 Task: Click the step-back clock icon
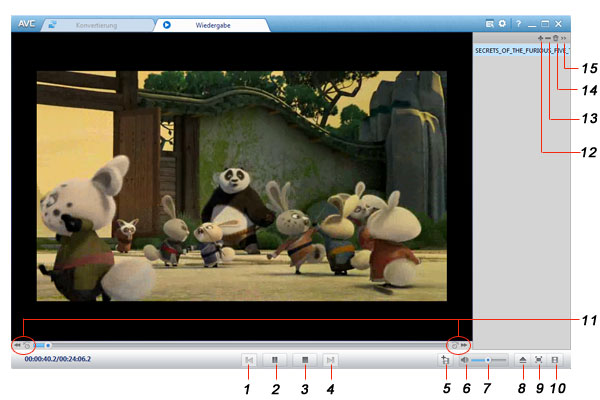point(27,346)
